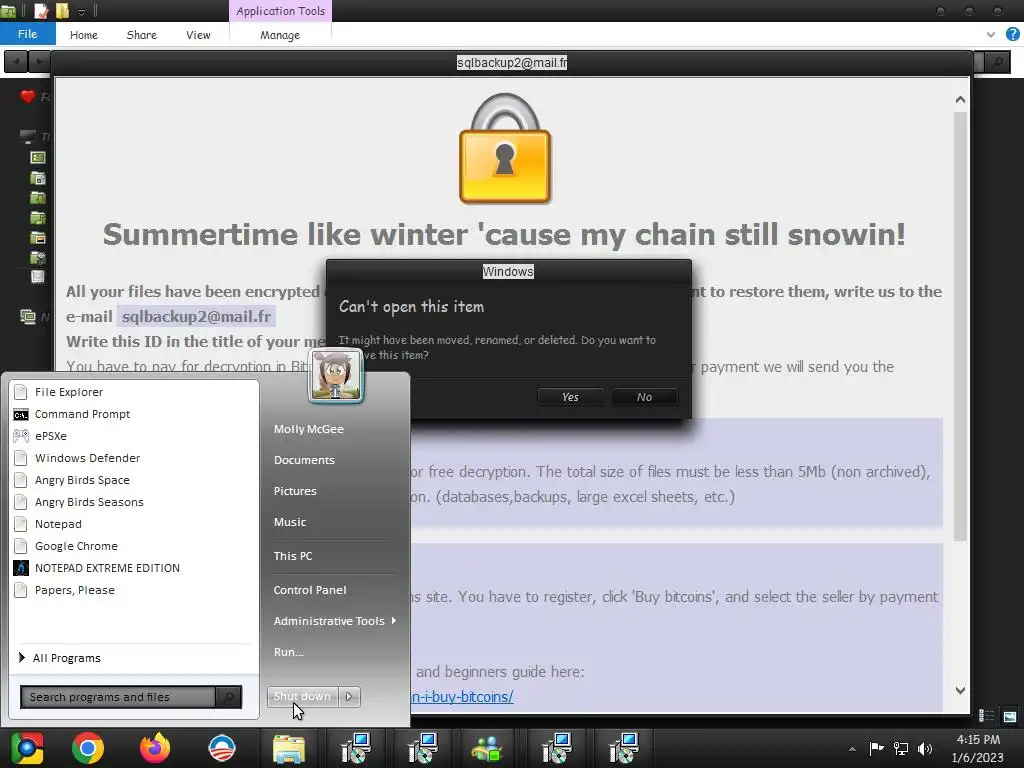The width and height of the screenshot is (1024, 768).
Task: Open Notepad from Start menu
Action: pos(58,524)
